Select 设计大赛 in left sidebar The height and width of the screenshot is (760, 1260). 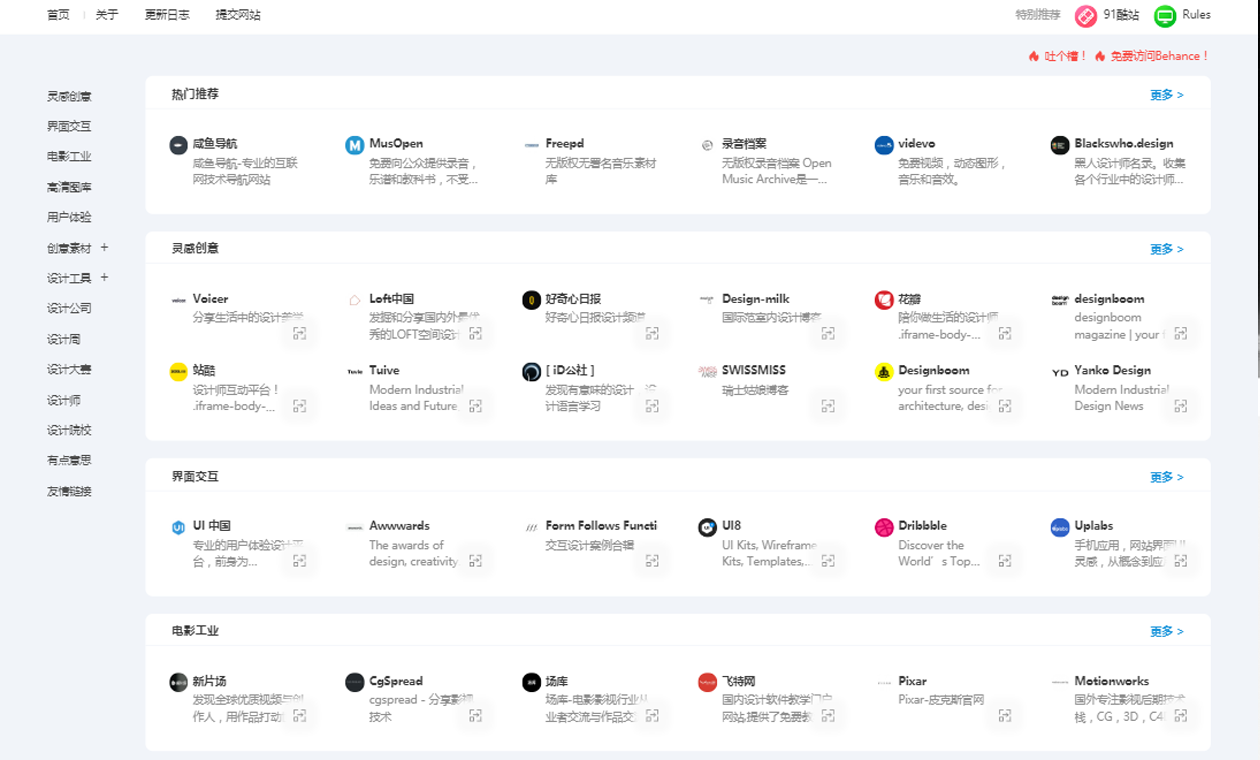click(69, 369)
